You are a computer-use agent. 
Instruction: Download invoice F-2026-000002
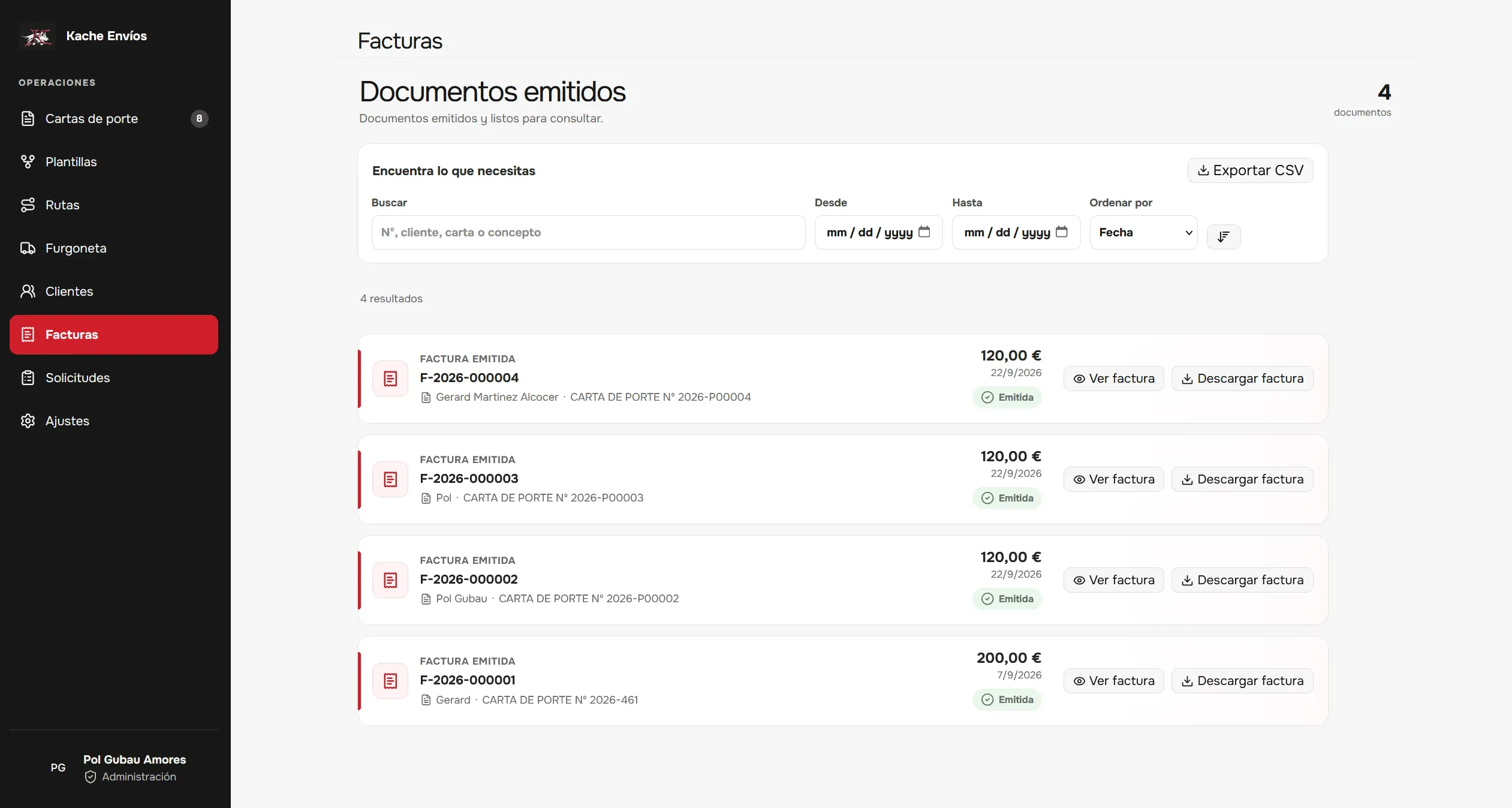[1242, 580]
